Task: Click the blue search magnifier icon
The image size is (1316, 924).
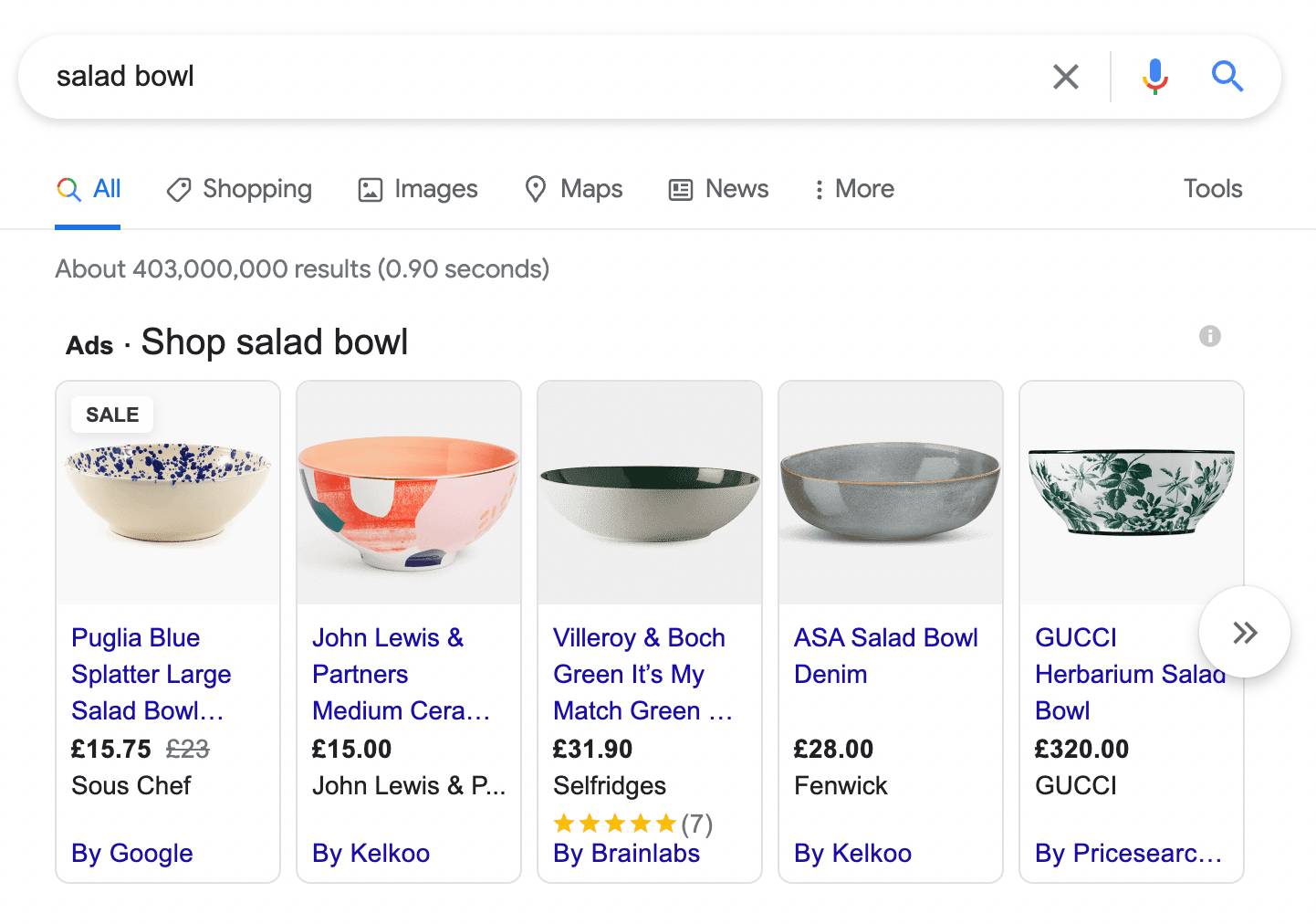Action: pos(1227,77)
